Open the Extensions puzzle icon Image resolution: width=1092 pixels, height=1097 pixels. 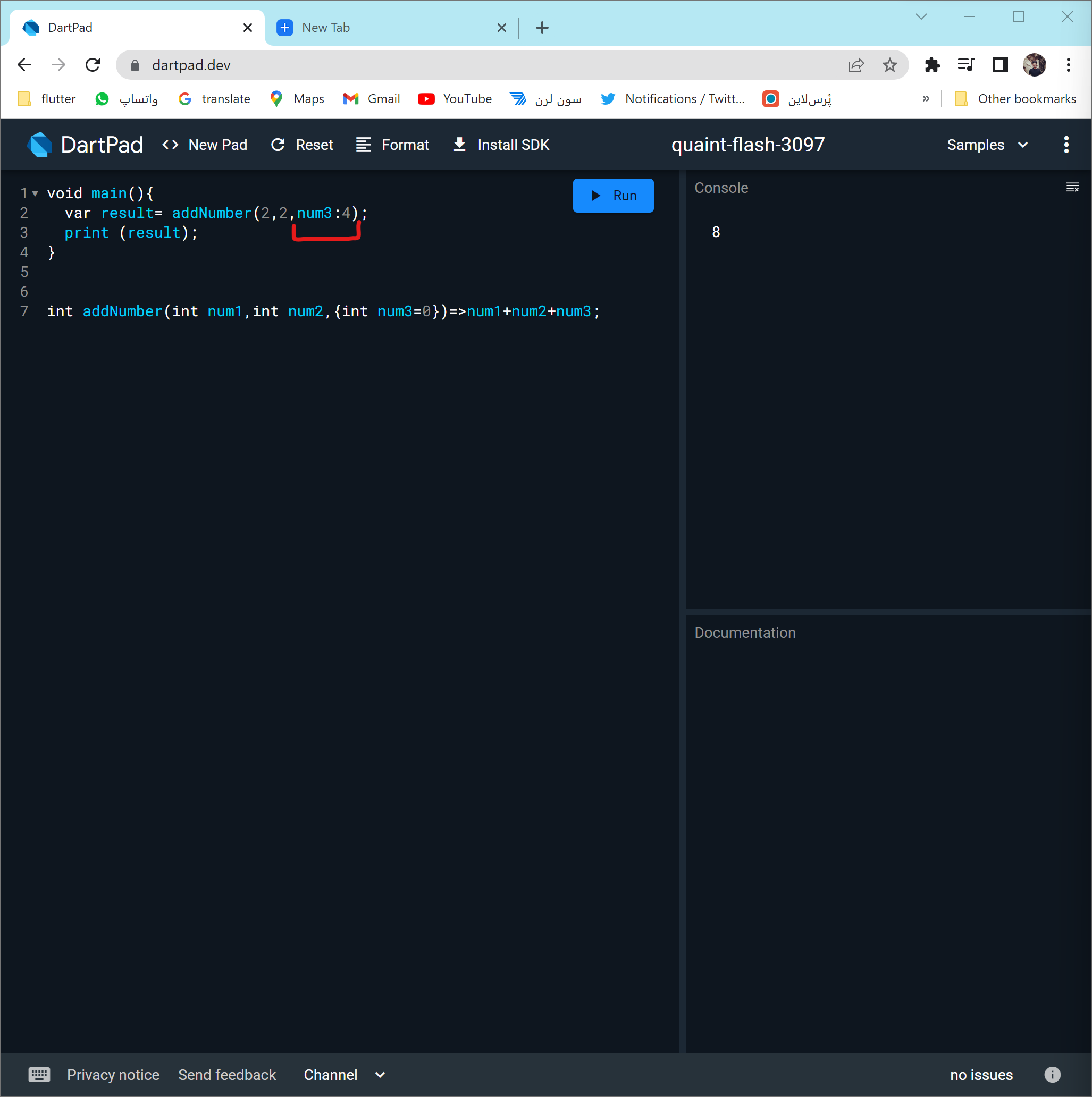[x=932, y=65]
